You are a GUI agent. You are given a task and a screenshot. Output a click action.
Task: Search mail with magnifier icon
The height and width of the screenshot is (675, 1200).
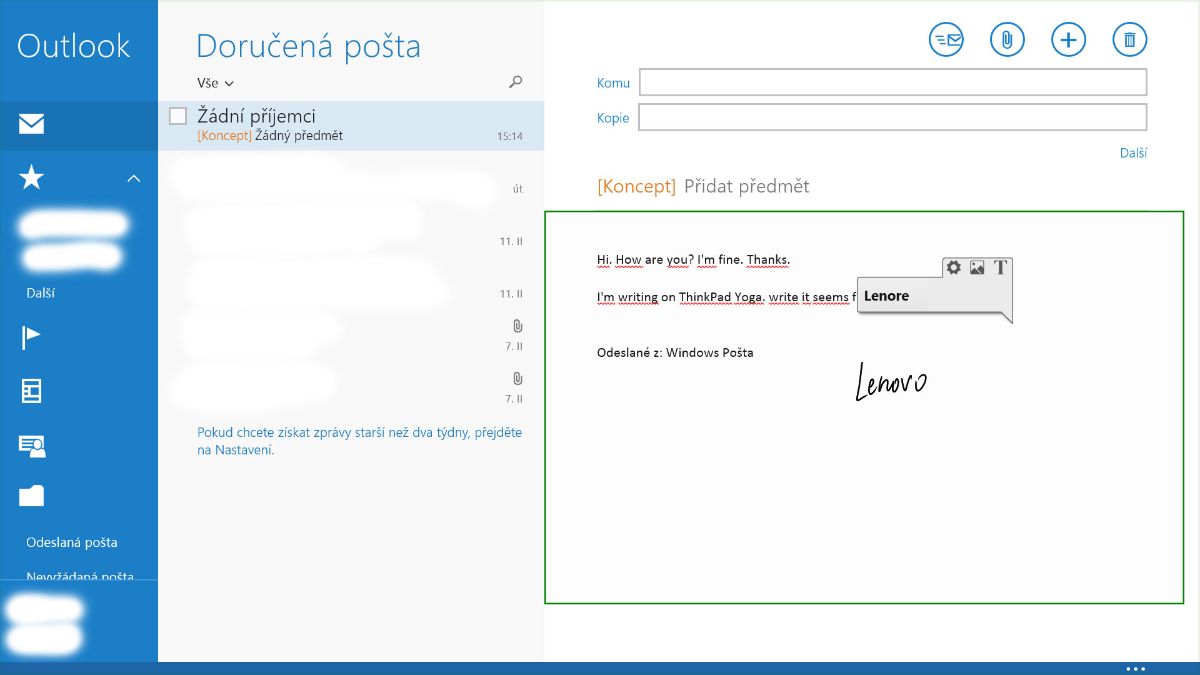[516, 82]
